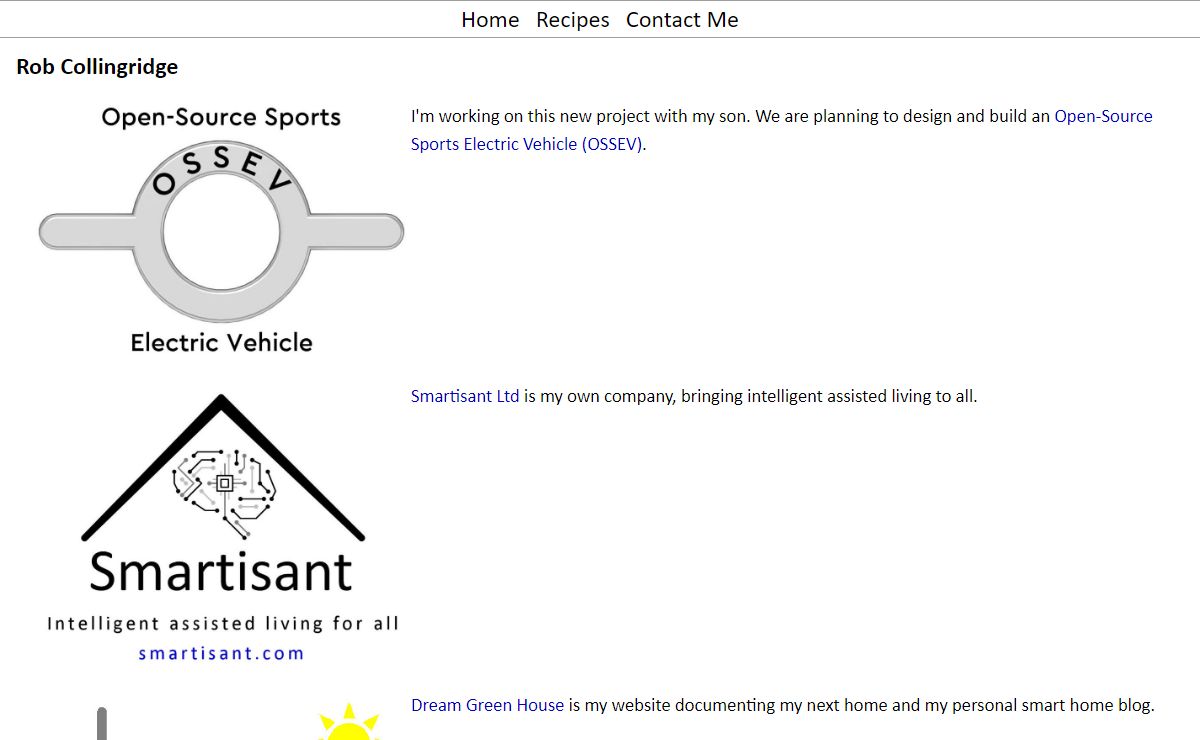The width and height of the screenshot is (1200, 740).
Task: Click the 'Intelligent assisted living for all' tagline
Action: point(222,623)
